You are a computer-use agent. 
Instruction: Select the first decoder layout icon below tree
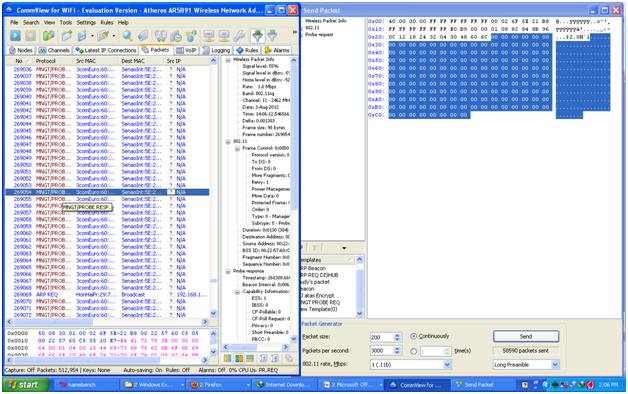[227, 358]
